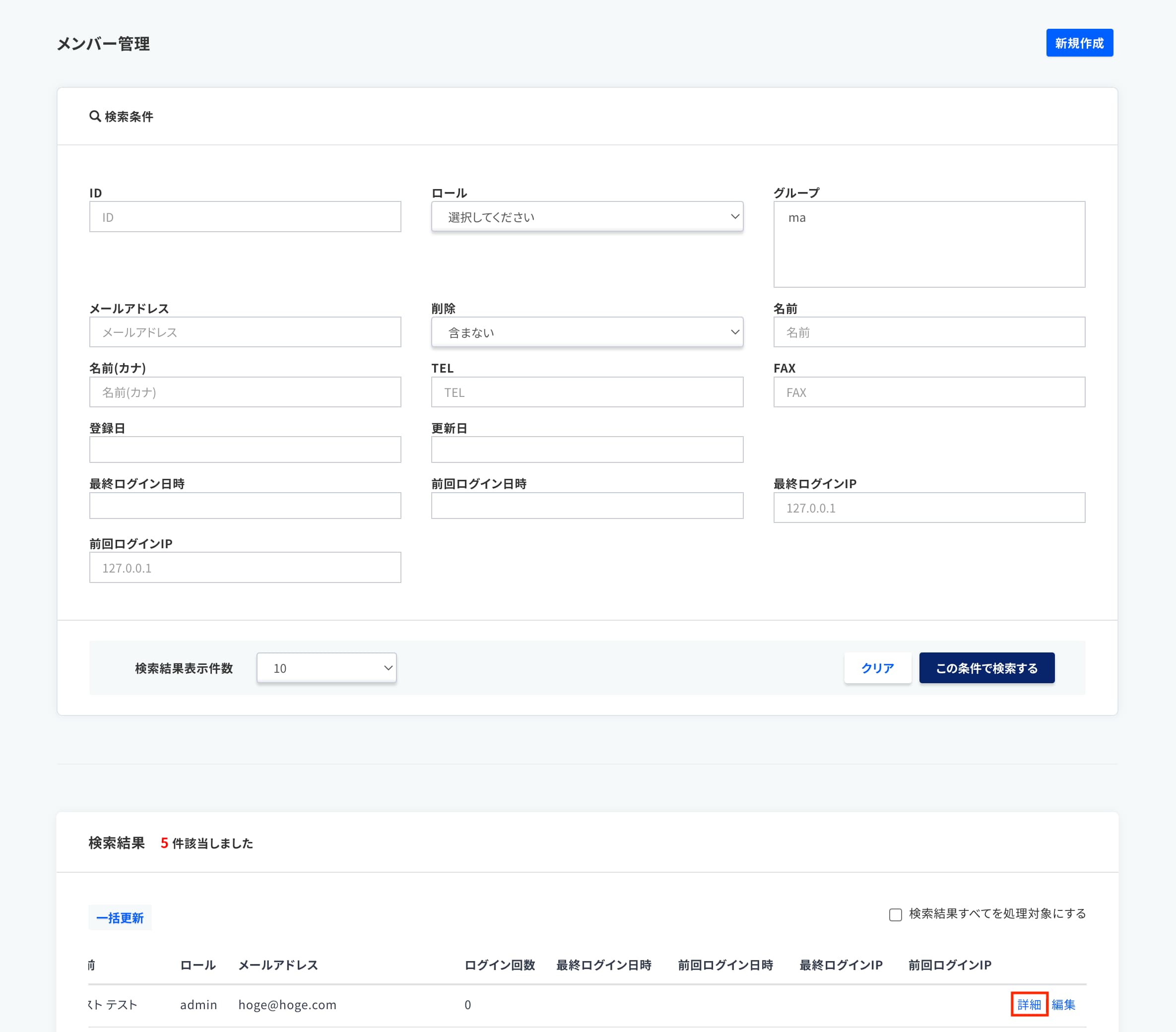Open the 削除 dropdown showing 含まない
1176x1032 pixels.
point(587,332)
